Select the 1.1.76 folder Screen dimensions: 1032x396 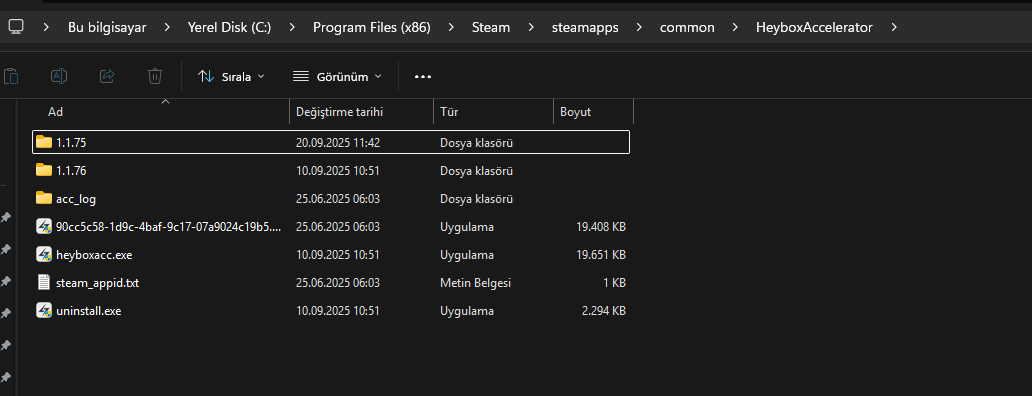click(331, 170)
